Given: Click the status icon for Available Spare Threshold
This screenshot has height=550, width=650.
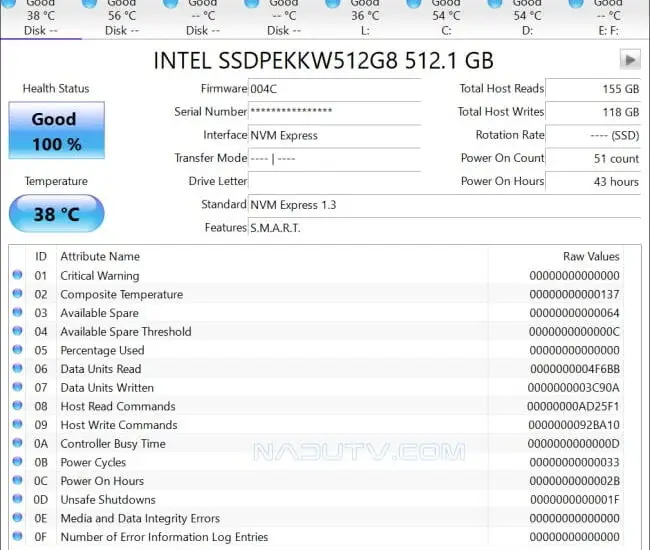Looking at the screenshot, I should click(x=17, y=330).
